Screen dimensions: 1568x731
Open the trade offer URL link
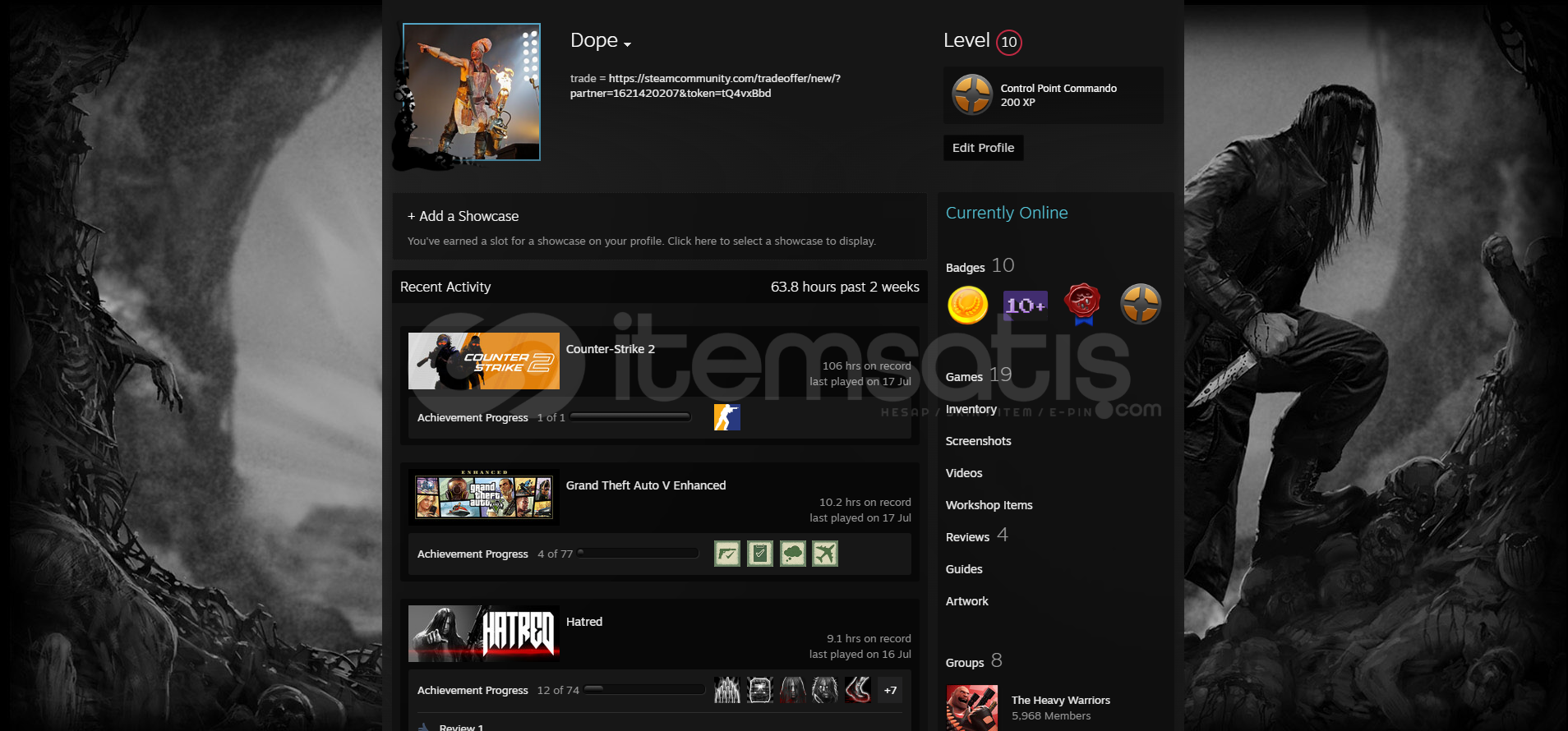(705, 85)
